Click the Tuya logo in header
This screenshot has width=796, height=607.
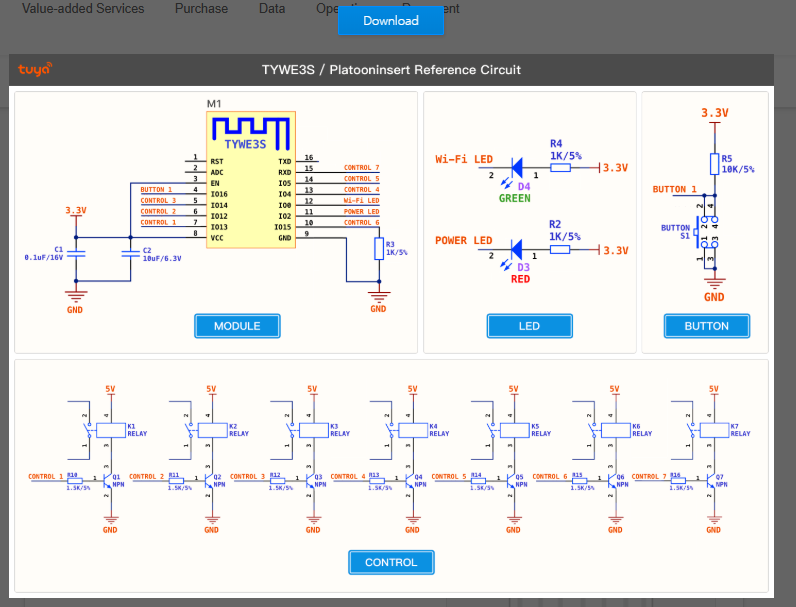click(x=34, y=70)
